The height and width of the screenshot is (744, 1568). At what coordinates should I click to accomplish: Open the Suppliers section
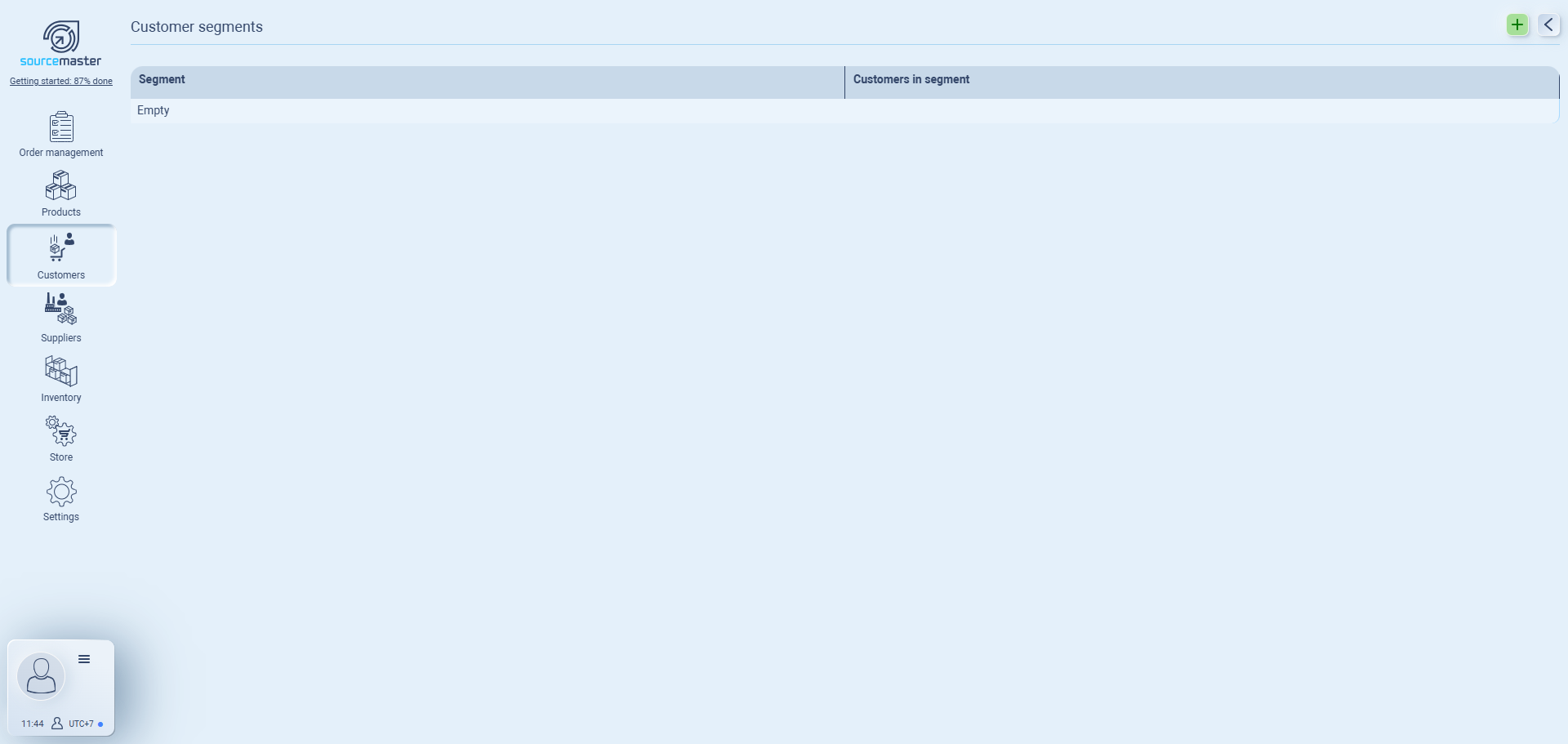tap(61, 318)
